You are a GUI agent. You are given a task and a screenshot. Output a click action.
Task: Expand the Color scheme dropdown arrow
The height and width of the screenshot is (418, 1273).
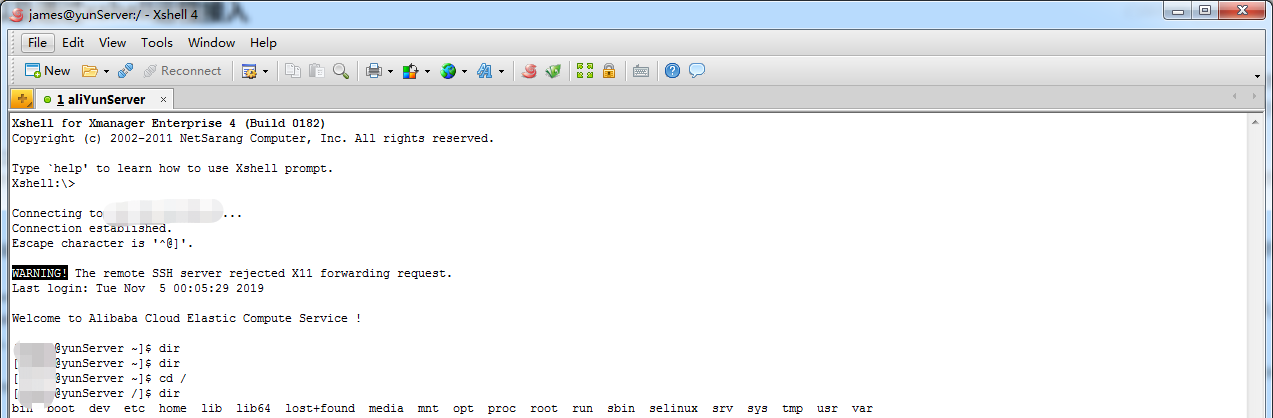tap(427, 71)
